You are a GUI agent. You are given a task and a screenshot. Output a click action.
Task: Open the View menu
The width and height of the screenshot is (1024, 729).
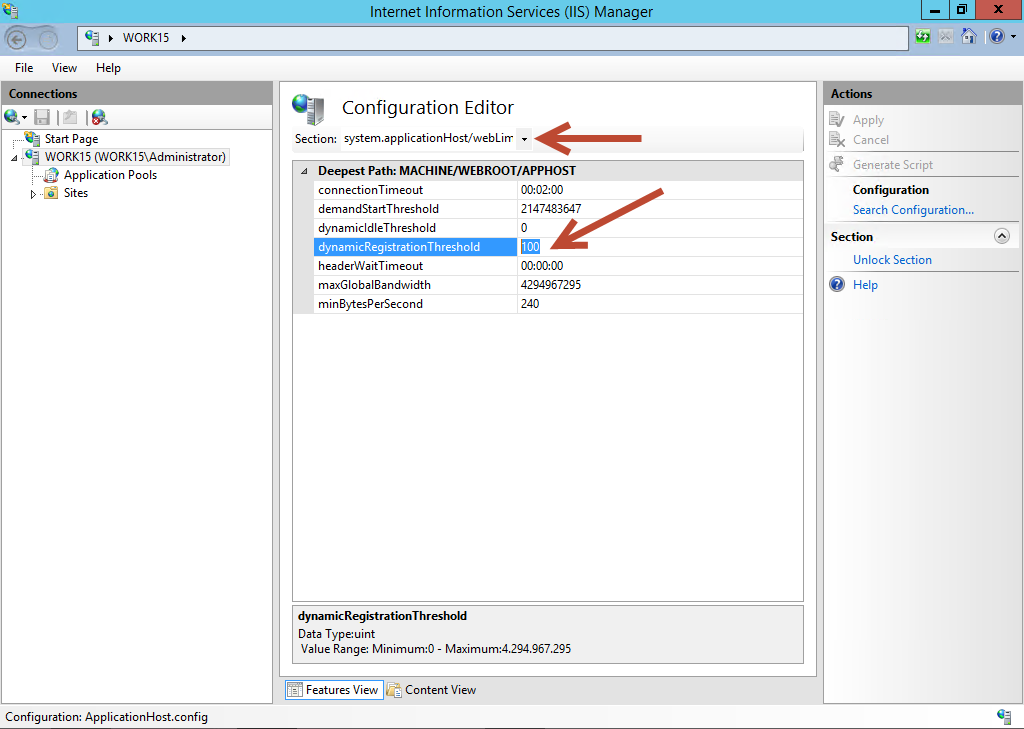click(x=64, y=68)
